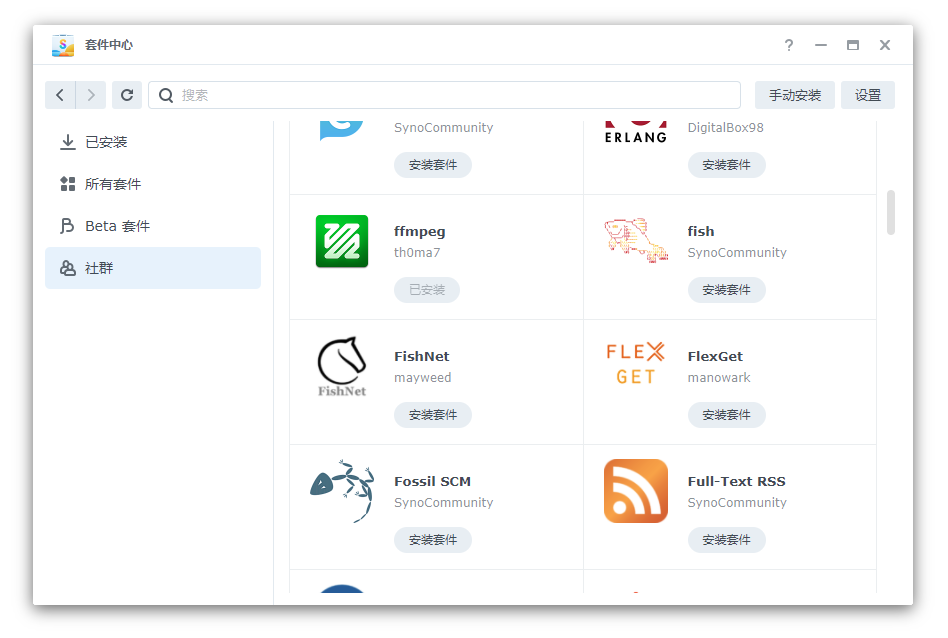Click the Package Center app icon in title bar
The height and width of the screenshot is (638, 948).
(x=63, y=45)
